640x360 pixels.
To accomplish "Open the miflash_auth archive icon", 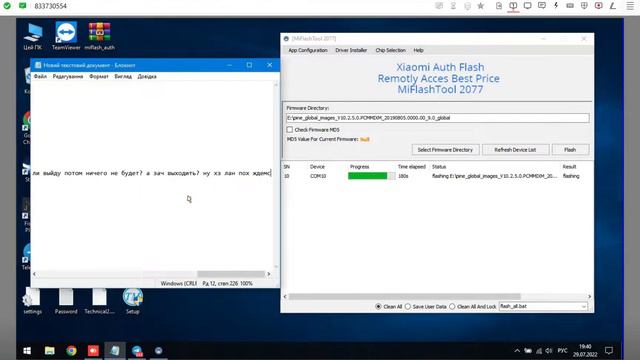I will tap(99, 36).
